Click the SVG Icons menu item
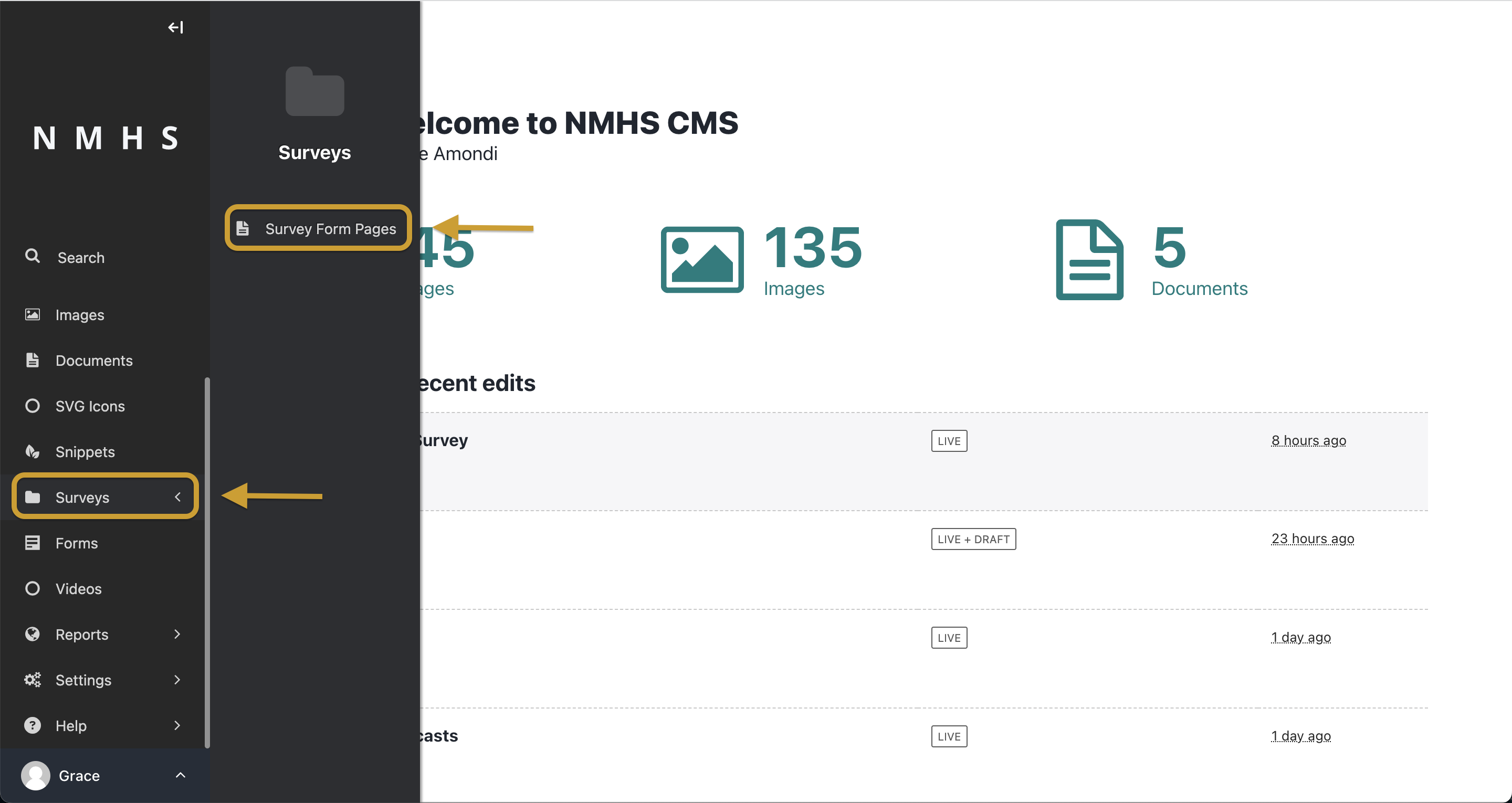 point(90,406)
